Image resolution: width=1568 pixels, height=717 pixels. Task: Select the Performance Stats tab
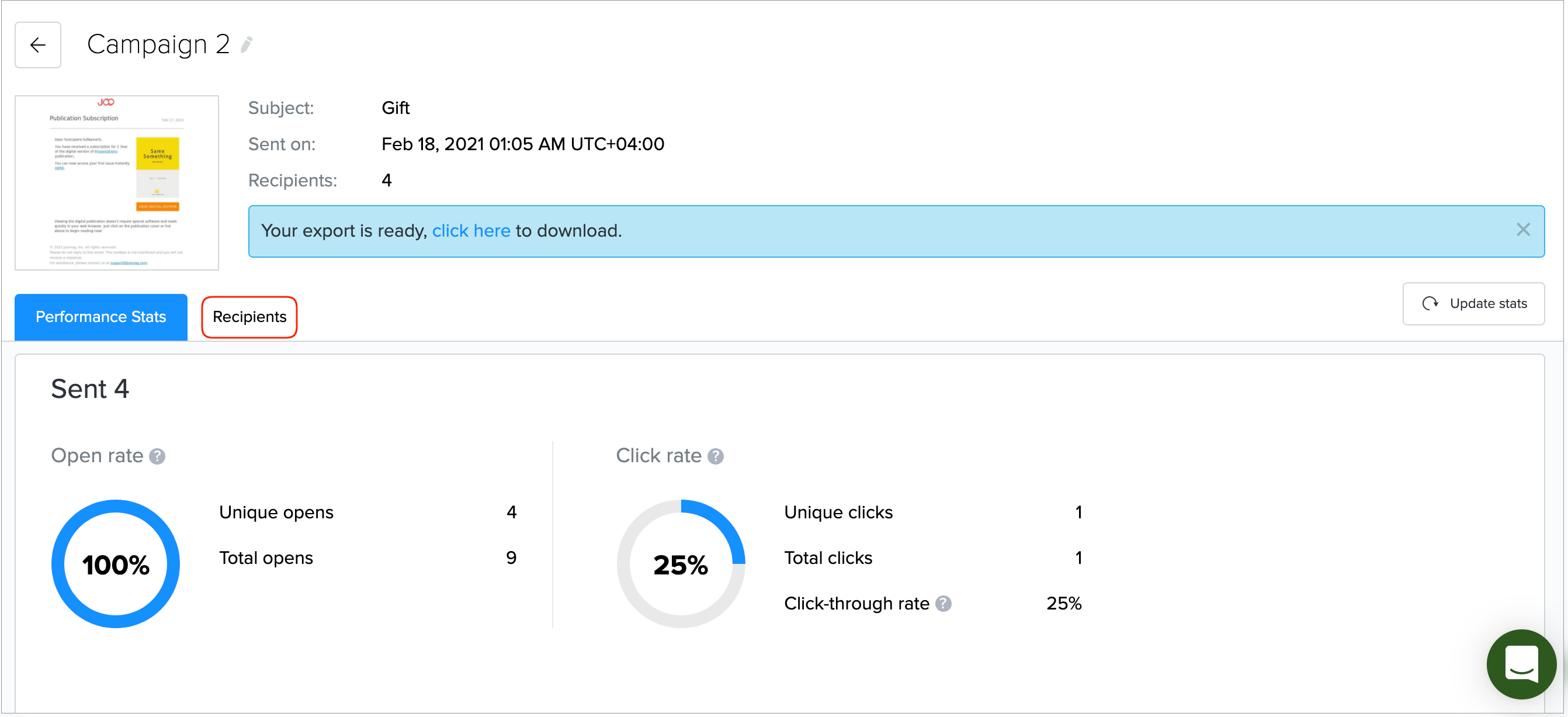coord(101,317)
